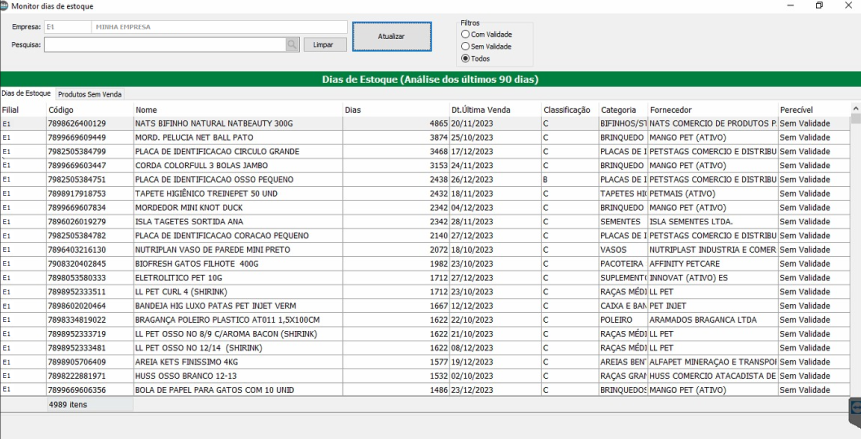Click the app icon in title bar
This screenshot has height=439, width=861.
pyautogui.click(x=4, y=6)
